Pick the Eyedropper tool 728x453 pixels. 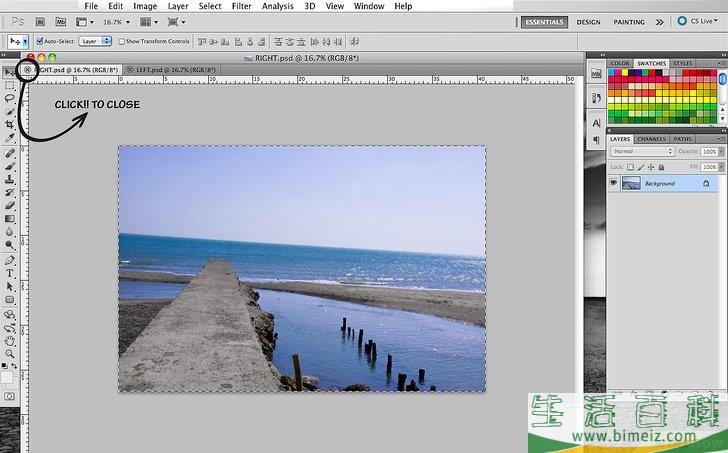coord(10,138)
